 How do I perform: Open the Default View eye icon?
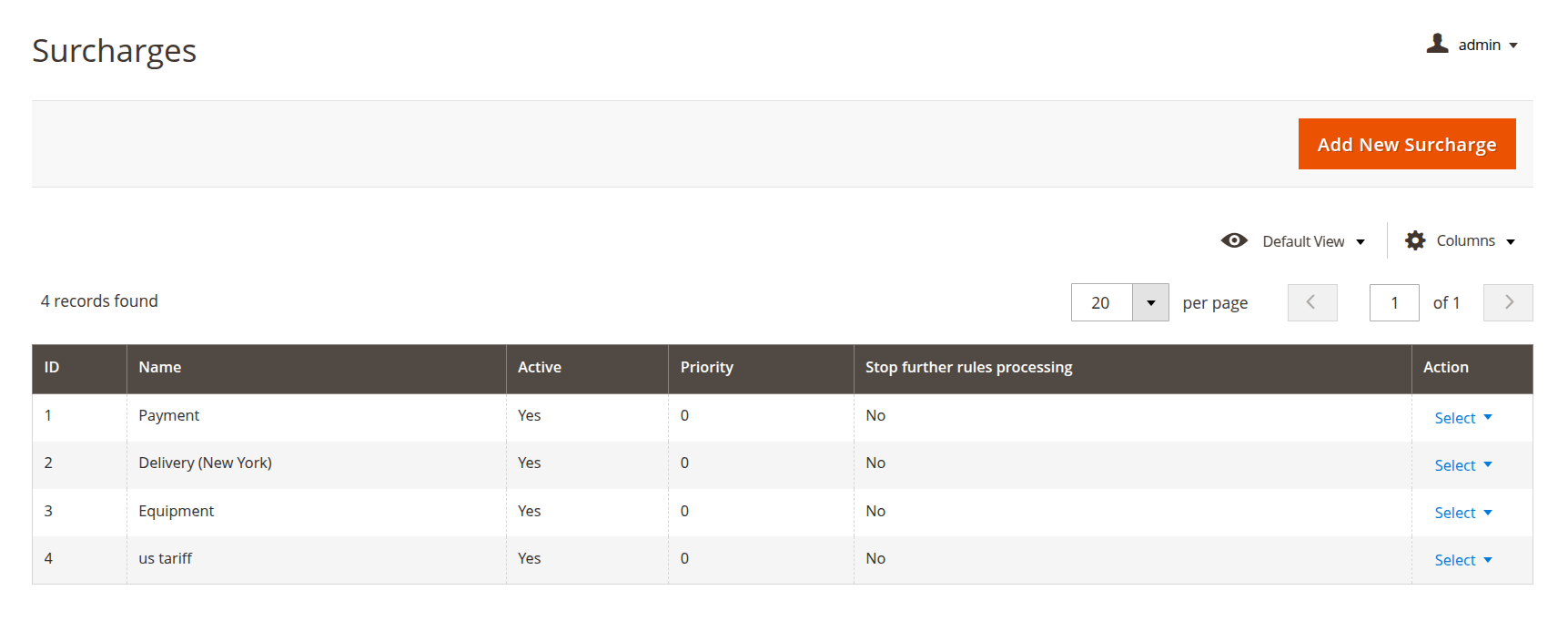click(1234, 240)
